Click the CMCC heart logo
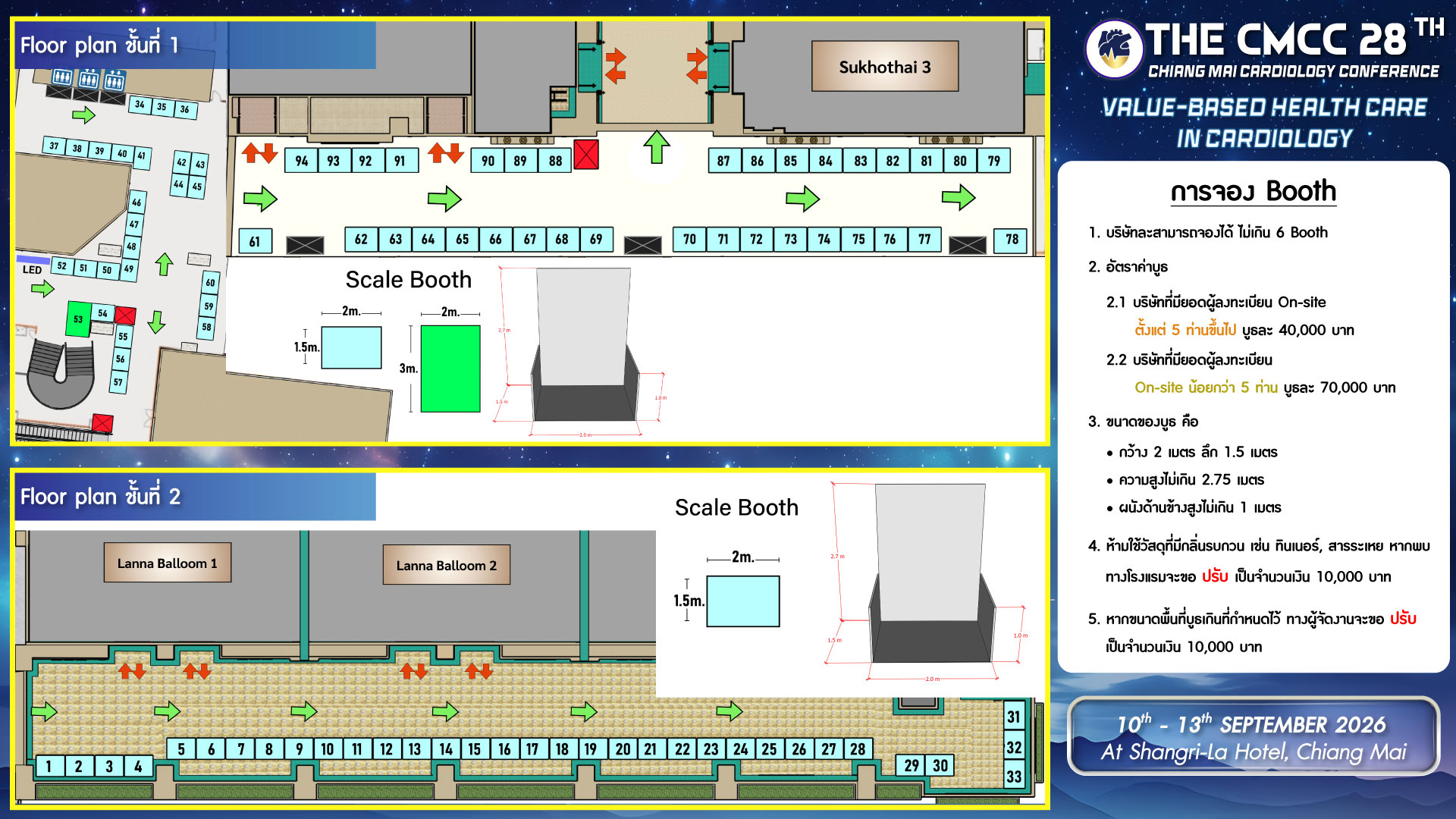 click(x=1113, y=49)
